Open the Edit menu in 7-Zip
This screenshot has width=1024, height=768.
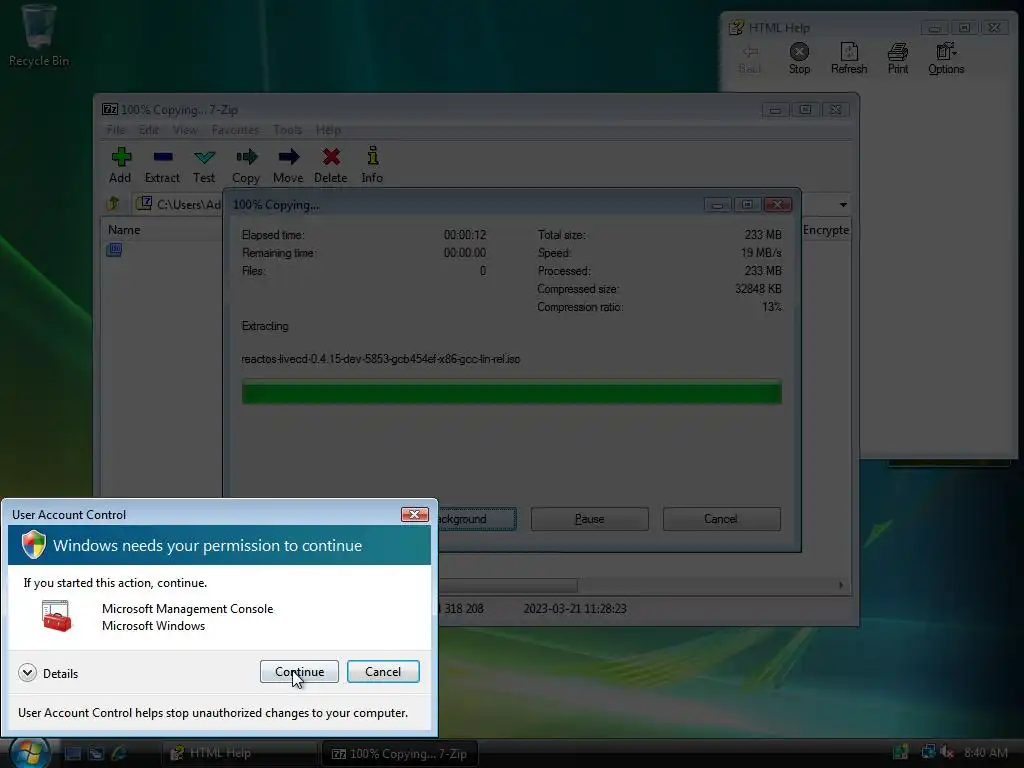[x=149, y=130]
